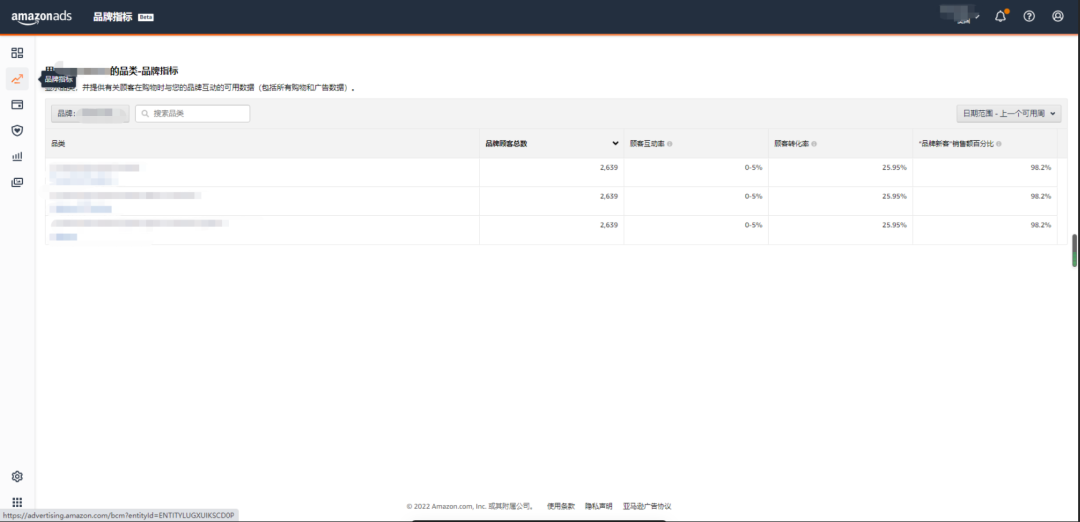Select the brand metrics trend-line sidebar icon
The width and height of the screenshot is (1080, 522).
click(x=17, y=79)
